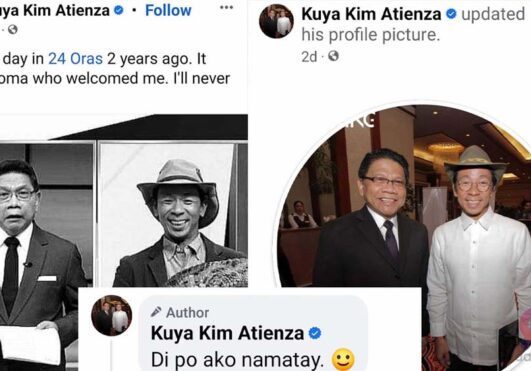Click Kuya Kim Atienza name in profile update post
This screenshot has width=531, height=371.
(x=371, y=14)
